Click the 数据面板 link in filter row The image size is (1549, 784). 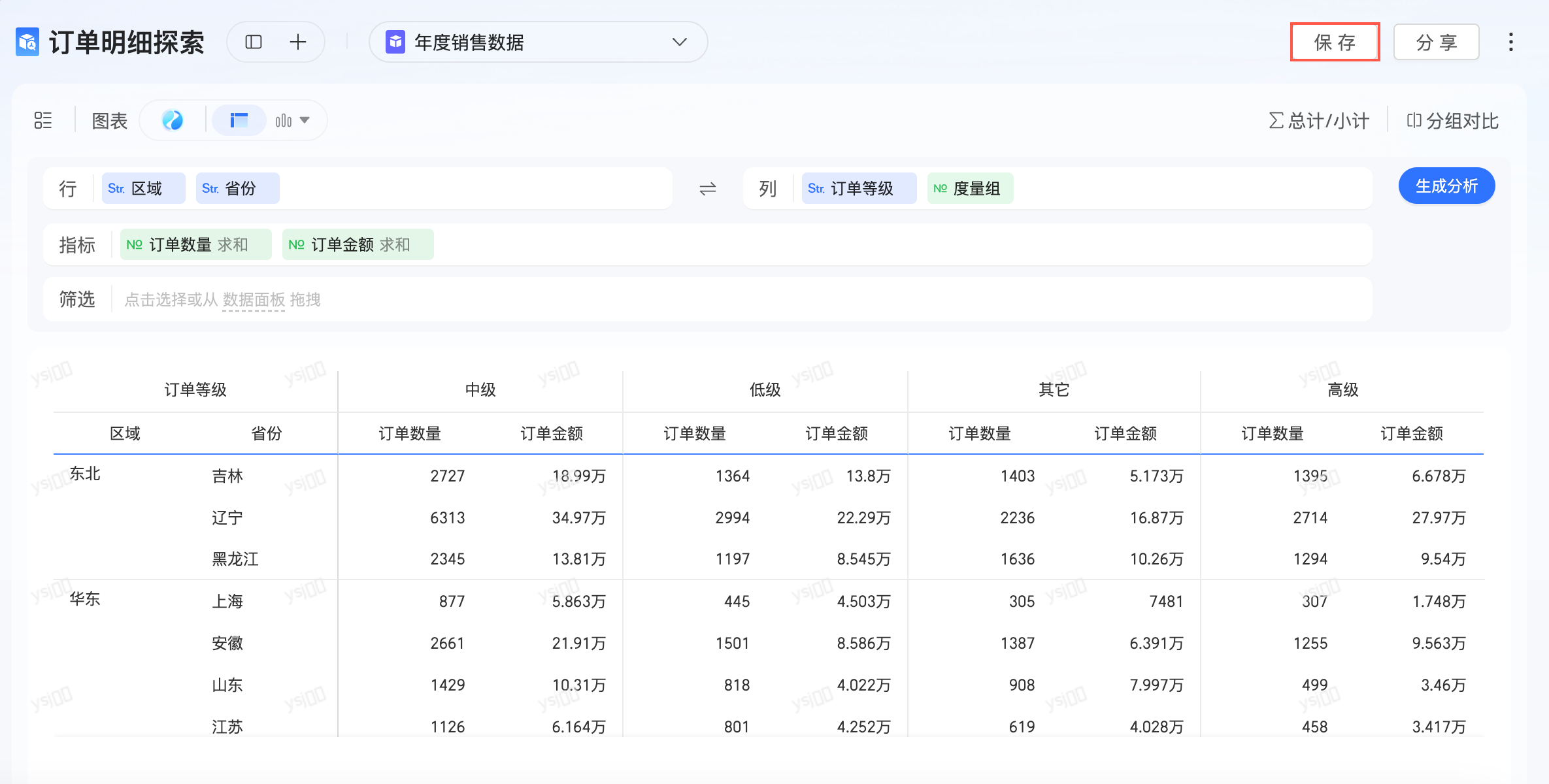coord(254,300)
